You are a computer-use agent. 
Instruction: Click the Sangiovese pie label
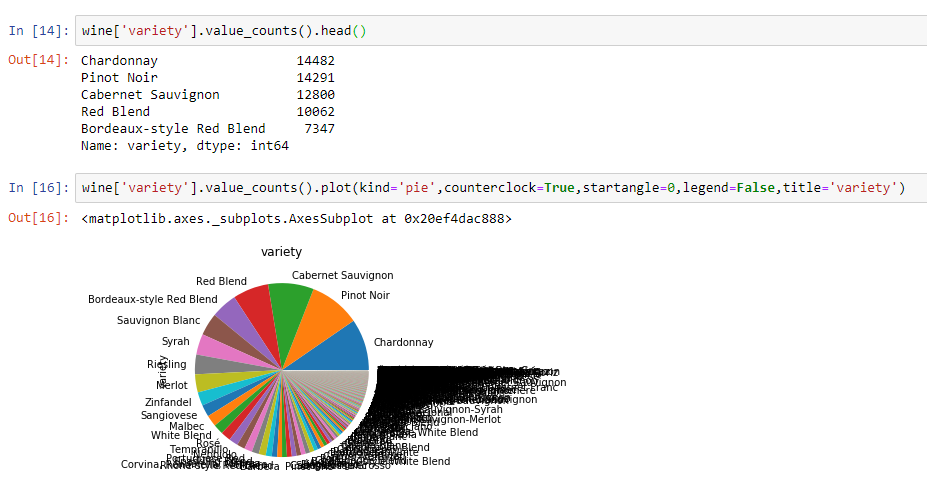pyautogui.click(x=168, y=416)
